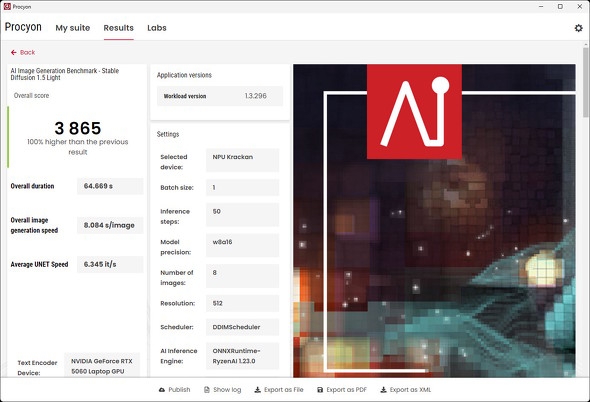
Task: Click the AI Inference Engine label
Action: (x=179, y=356)
